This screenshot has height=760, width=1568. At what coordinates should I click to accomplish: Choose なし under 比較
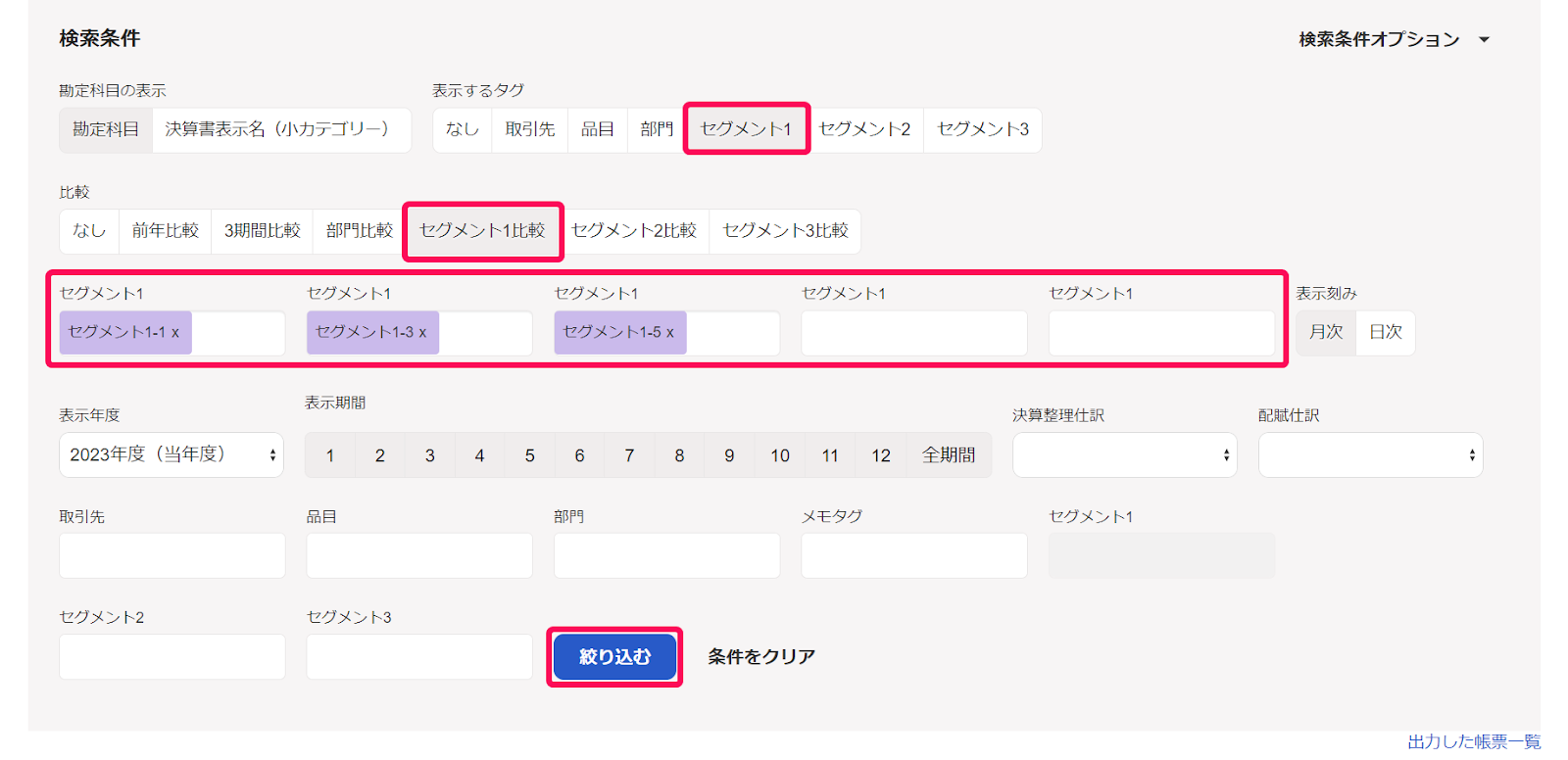tap(89, 230)
